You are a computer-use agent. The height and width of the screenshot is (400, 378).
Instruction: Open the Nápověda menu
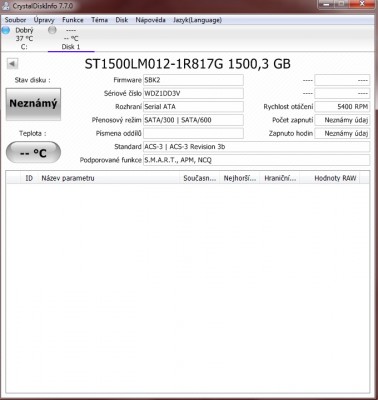coord(150,20)
